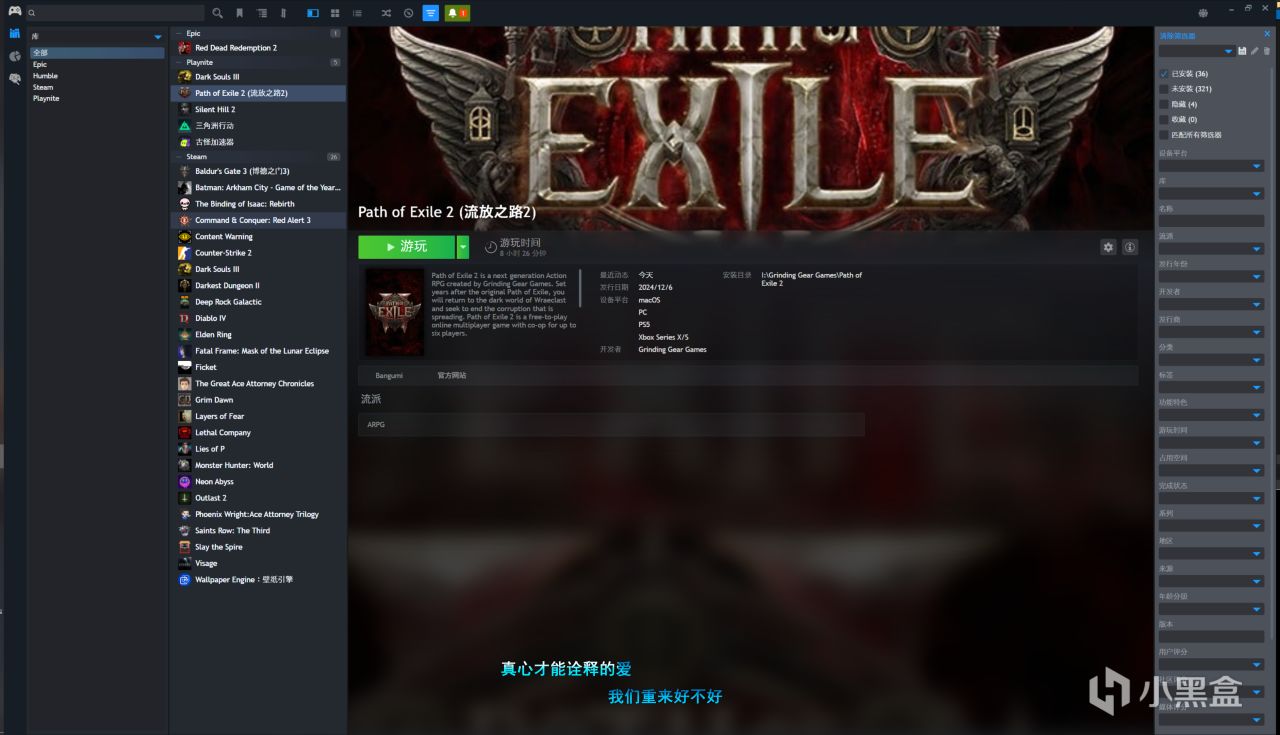The image size is (1280, 735).
Task: Open the sort order icon in toolbar
Action: point(283,13)
